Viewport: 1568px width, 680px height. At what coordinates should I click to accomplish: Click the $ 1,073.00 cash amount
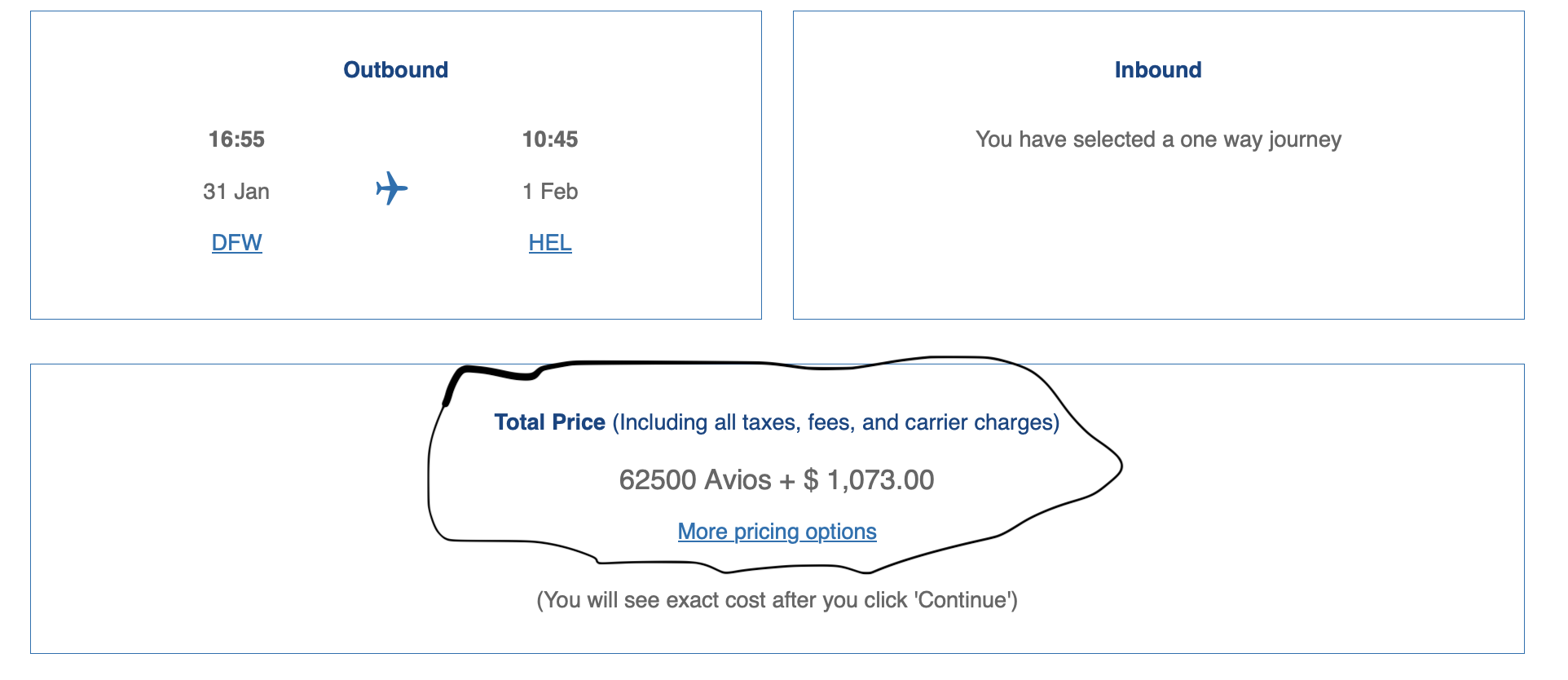[869, 479]
